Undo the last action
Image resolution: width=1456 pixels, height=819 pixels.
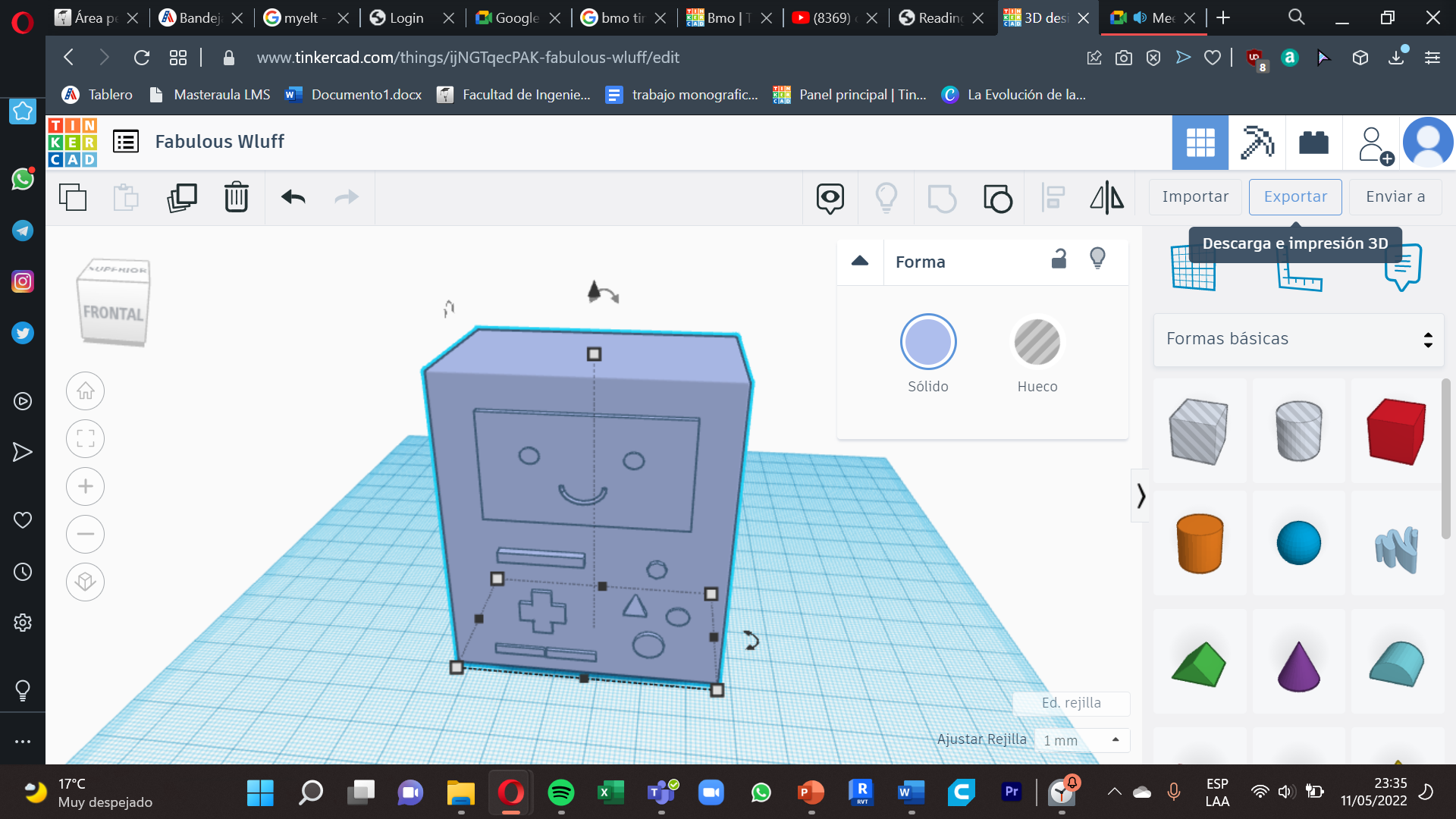click(293, 197)
